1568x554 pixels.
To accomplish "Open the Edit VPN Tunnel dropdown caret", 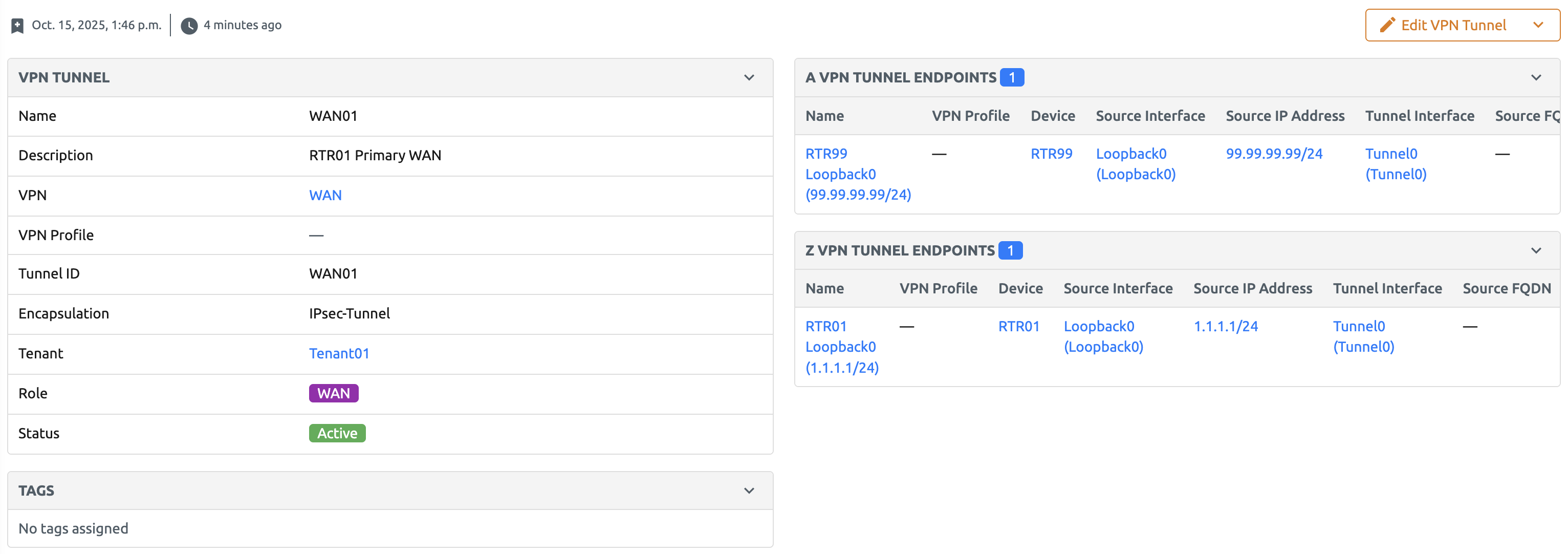I will (x=1539, y=25).
